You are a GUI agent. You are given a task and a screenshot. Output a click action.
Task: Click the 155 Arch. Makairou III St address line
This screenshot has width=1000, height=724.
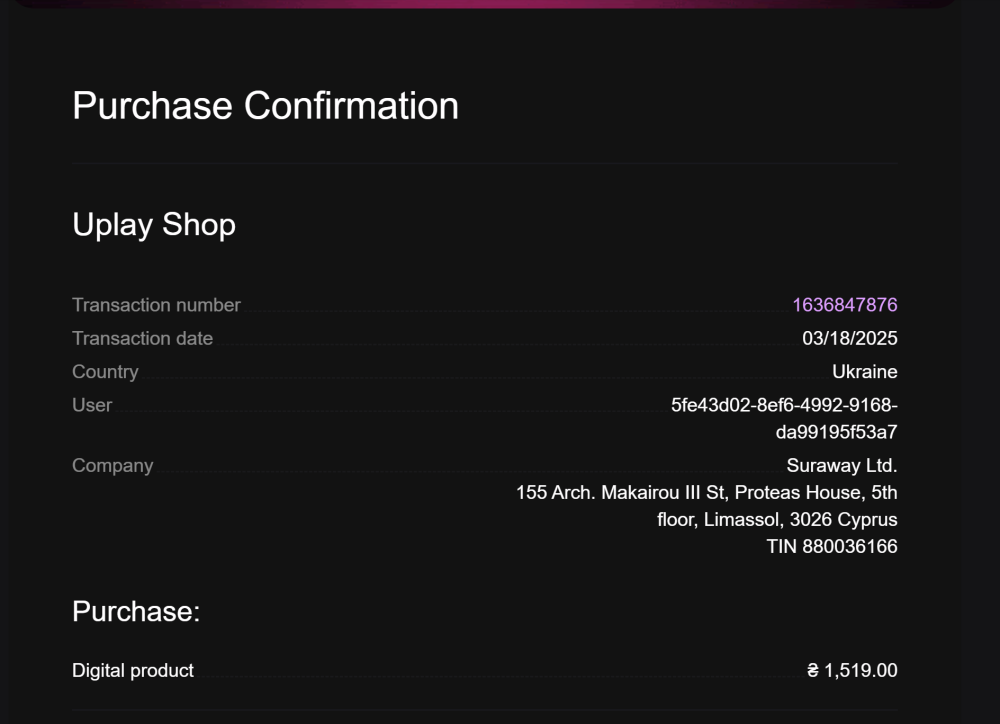pos(706,493)
